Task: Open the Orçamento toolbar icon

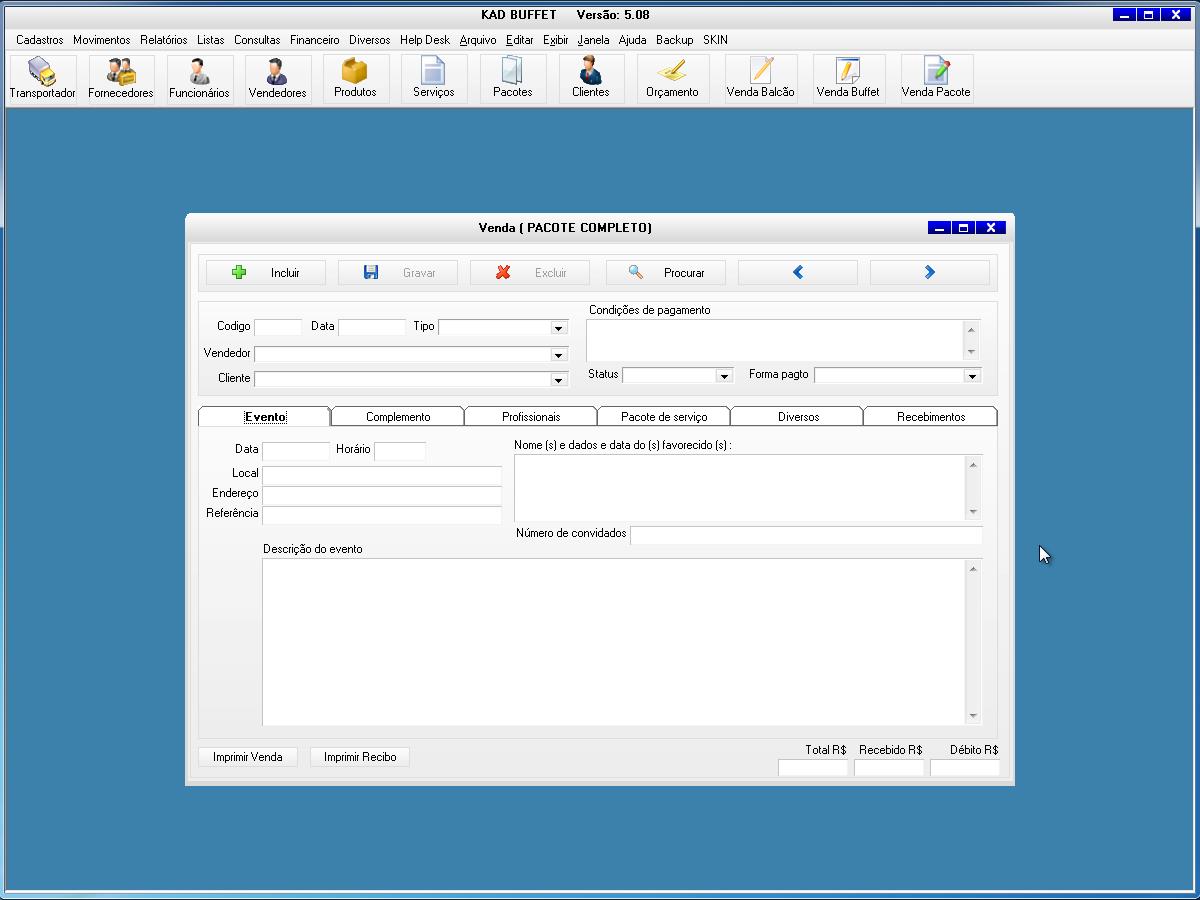Action: (x=672, y=79)
